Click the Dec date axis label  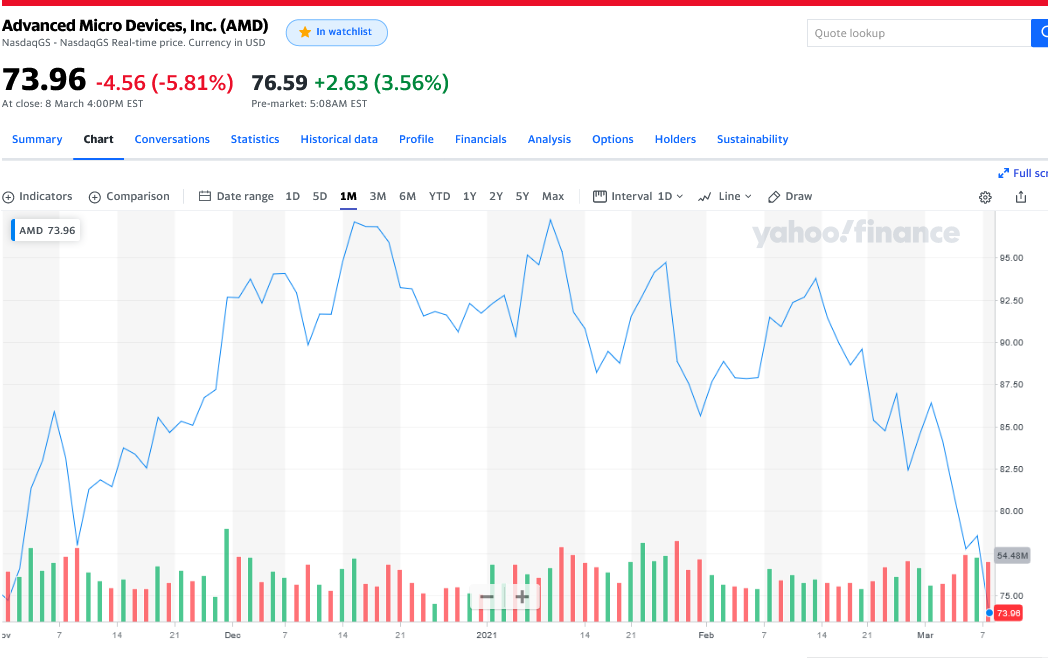tap(233, 635)
